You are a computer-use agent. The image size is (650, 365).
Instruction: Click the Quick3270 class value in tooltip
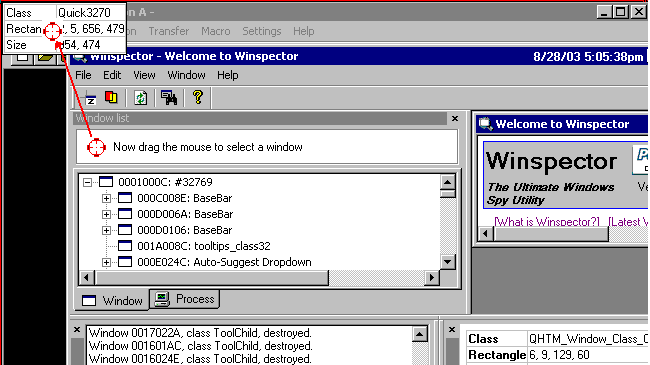click(x=84, y=13)
